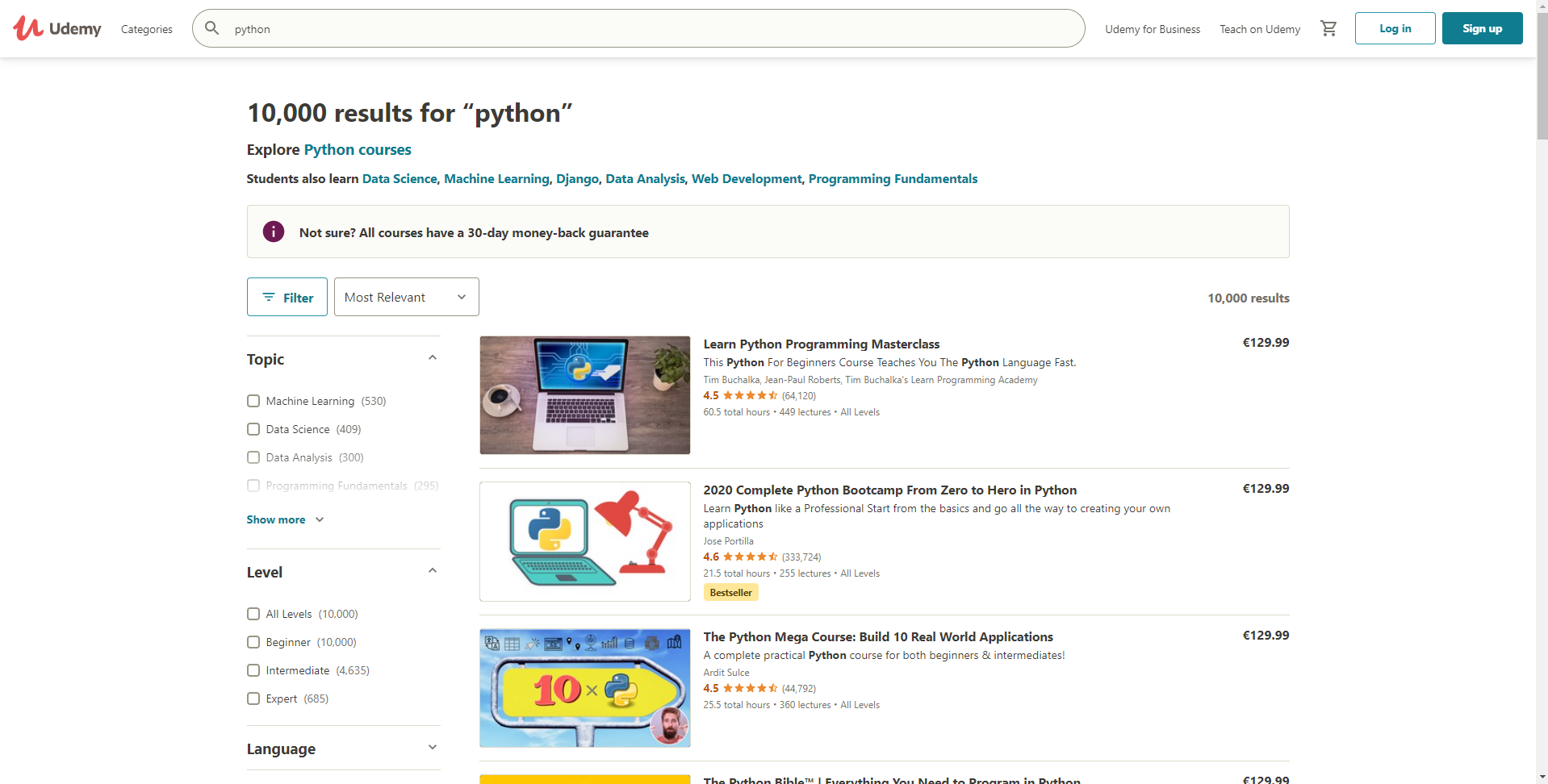Click star rating of Learn Python Programming Masterclass
Image resolution: width=1548 pixels, height=784 pixels.
coord(750,396)
